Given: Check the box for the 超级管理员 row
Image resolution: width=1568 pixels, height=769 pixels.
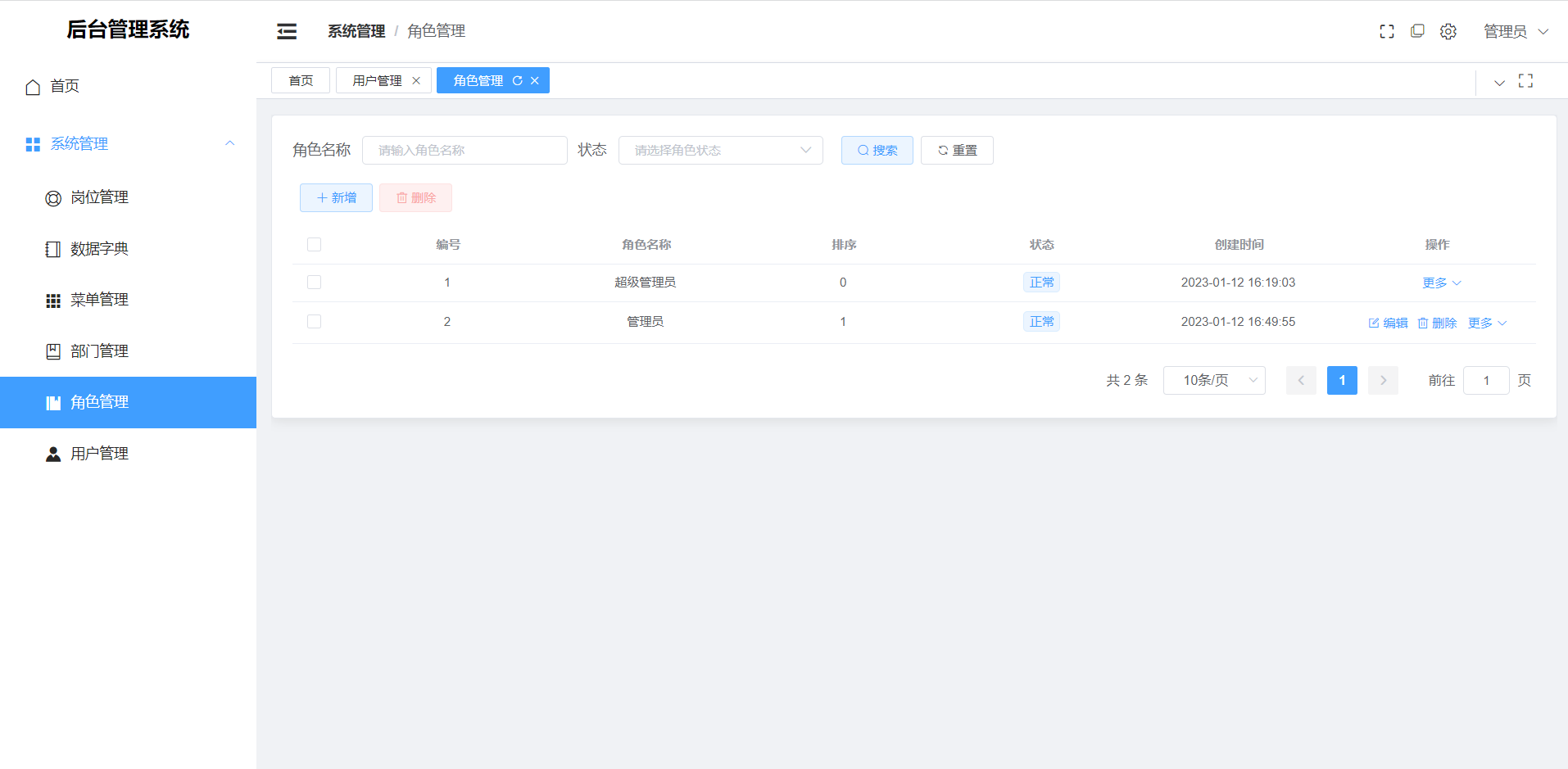Looking at the screenshot, I should [314, 282].
